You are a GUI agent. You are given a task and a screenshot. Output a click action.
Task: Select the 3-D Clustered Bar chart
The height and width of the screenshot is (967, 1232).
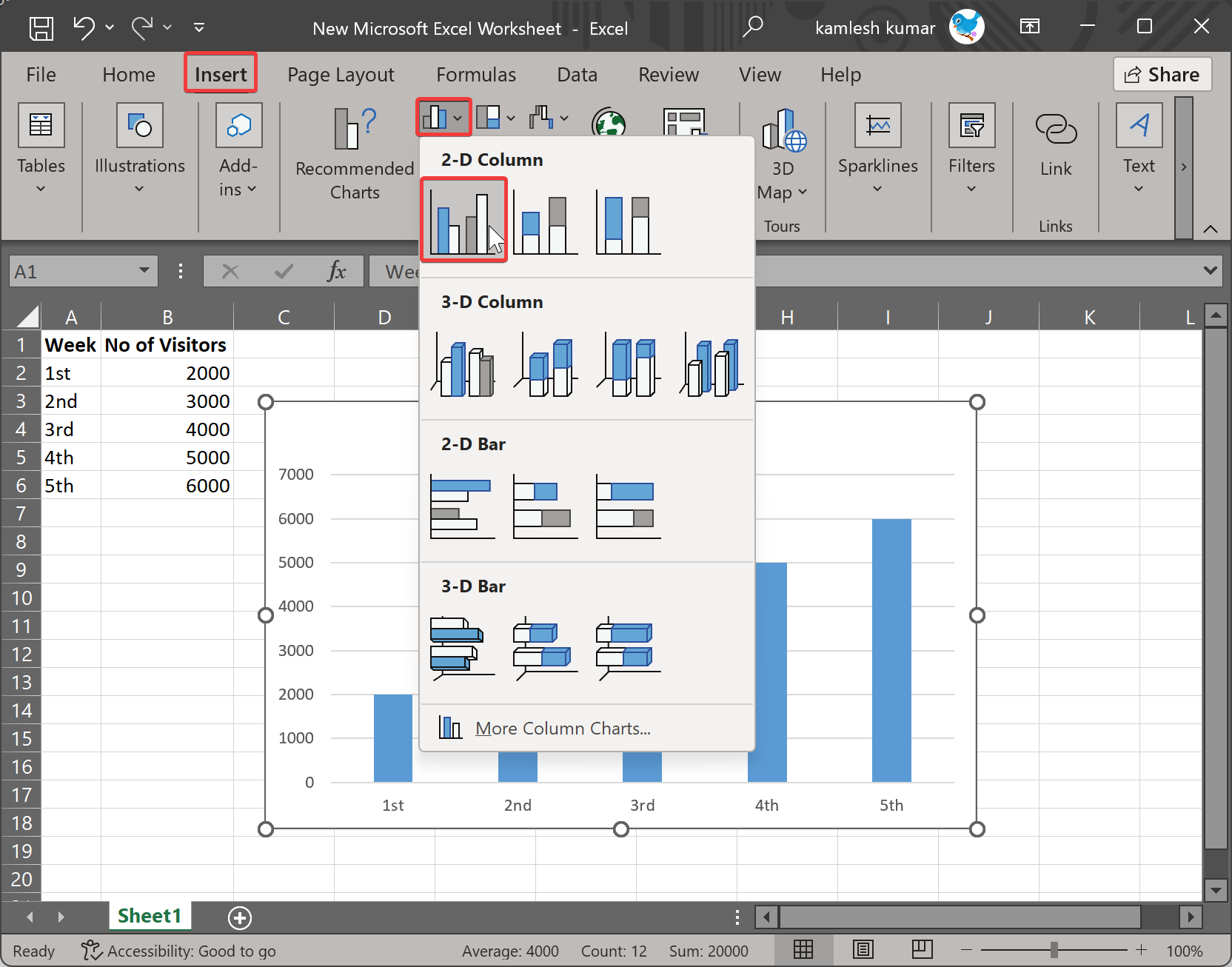(x=463, y=649)
